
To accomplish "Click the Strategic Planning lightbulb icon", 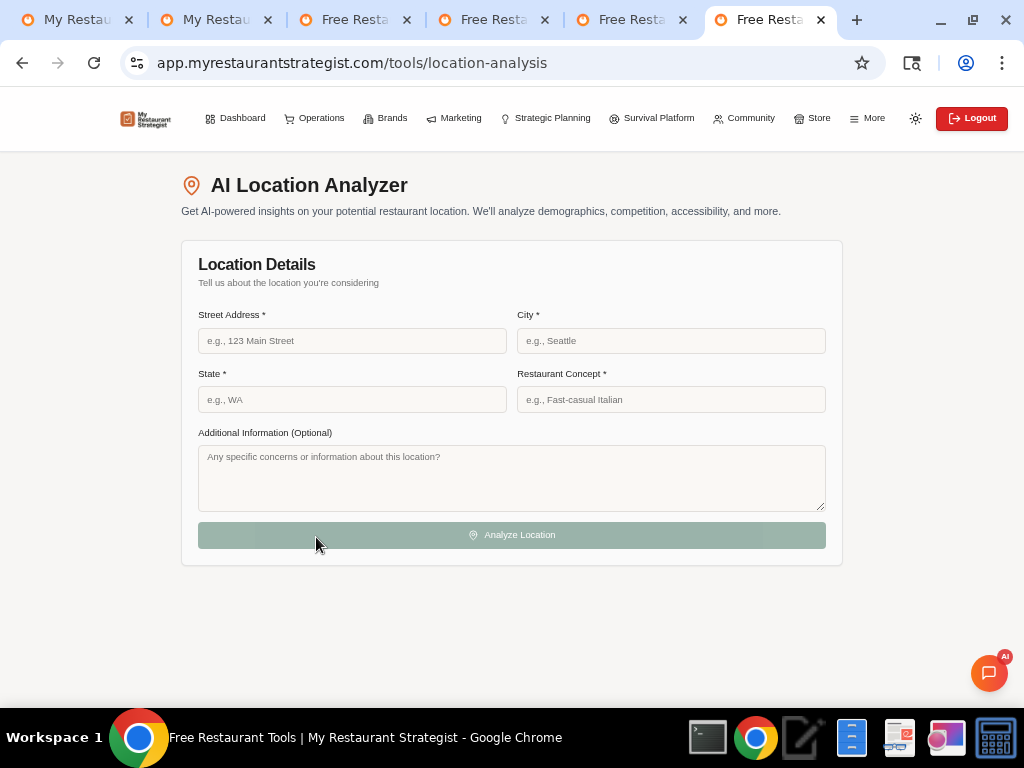I will coord(504,118).
